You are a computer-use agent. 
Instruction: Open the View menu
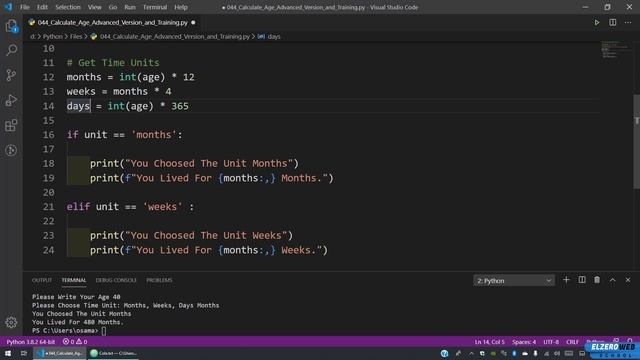(95, 7)
